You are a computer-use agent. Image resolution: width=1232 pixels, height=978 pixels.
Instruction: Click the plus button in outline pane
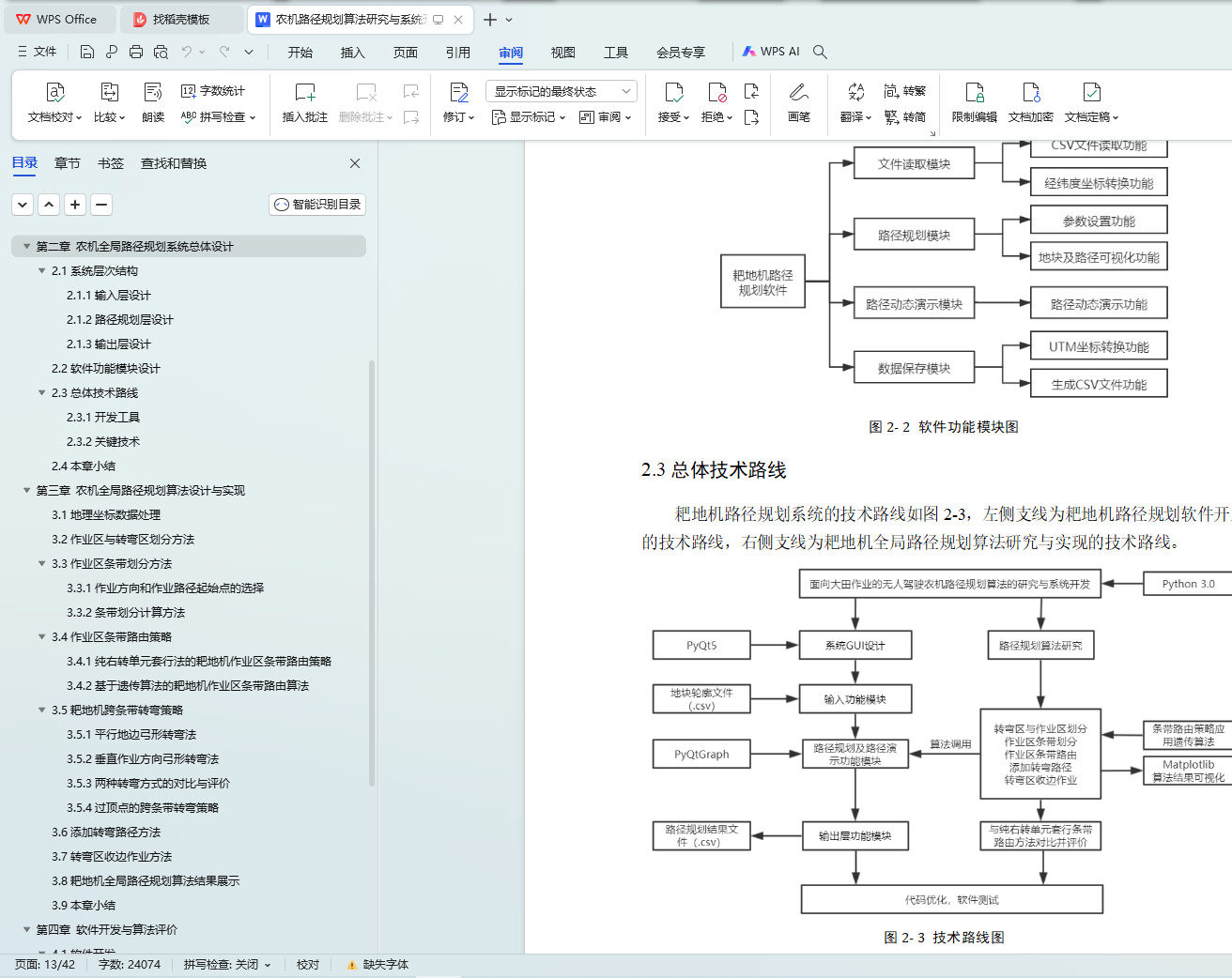(x=76, y=204)
